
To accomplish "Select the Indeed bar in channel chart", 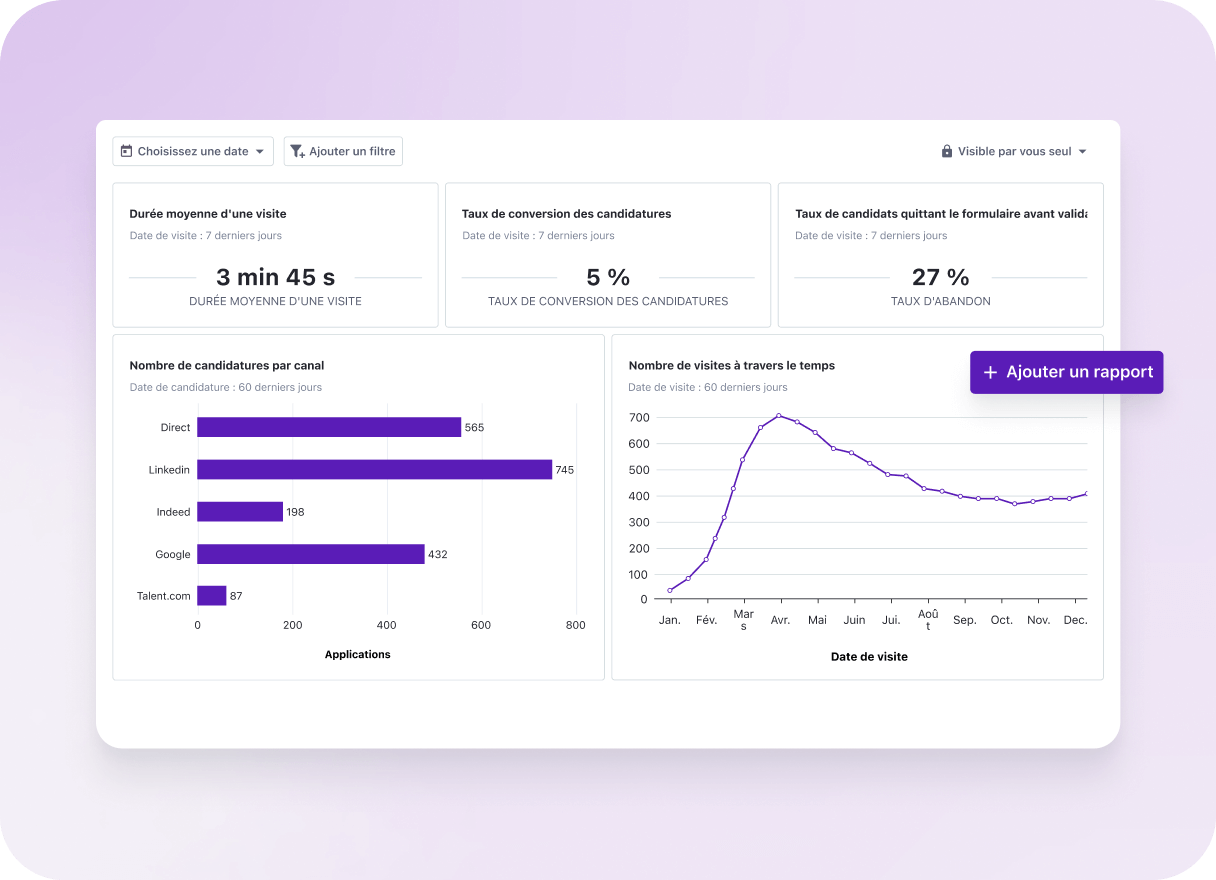I will (240, 511).
